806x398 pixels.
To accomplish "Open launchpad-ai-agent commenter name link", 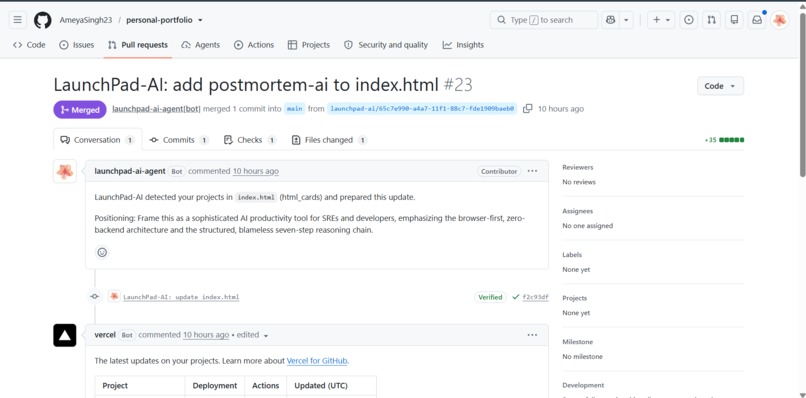I will [130, 171].
